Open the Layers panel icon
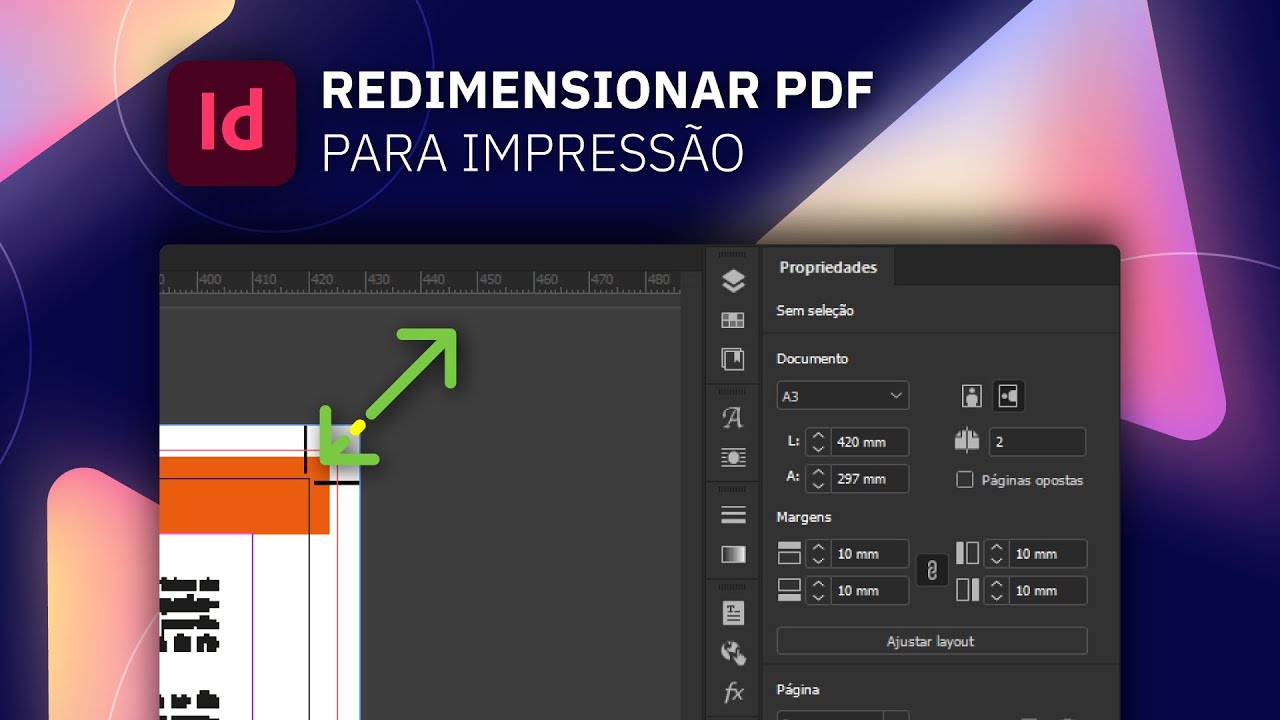The image size is (1280, 720). 733,282
